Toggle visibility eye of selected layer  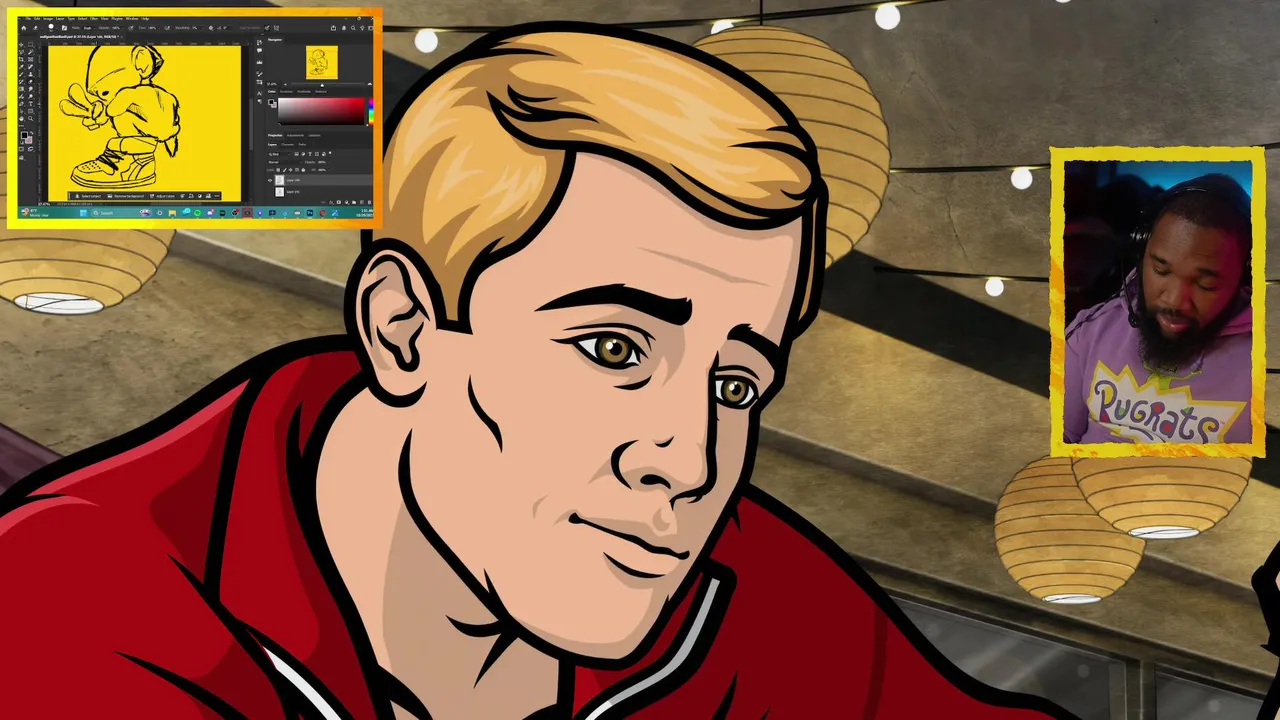click(270, 180)
